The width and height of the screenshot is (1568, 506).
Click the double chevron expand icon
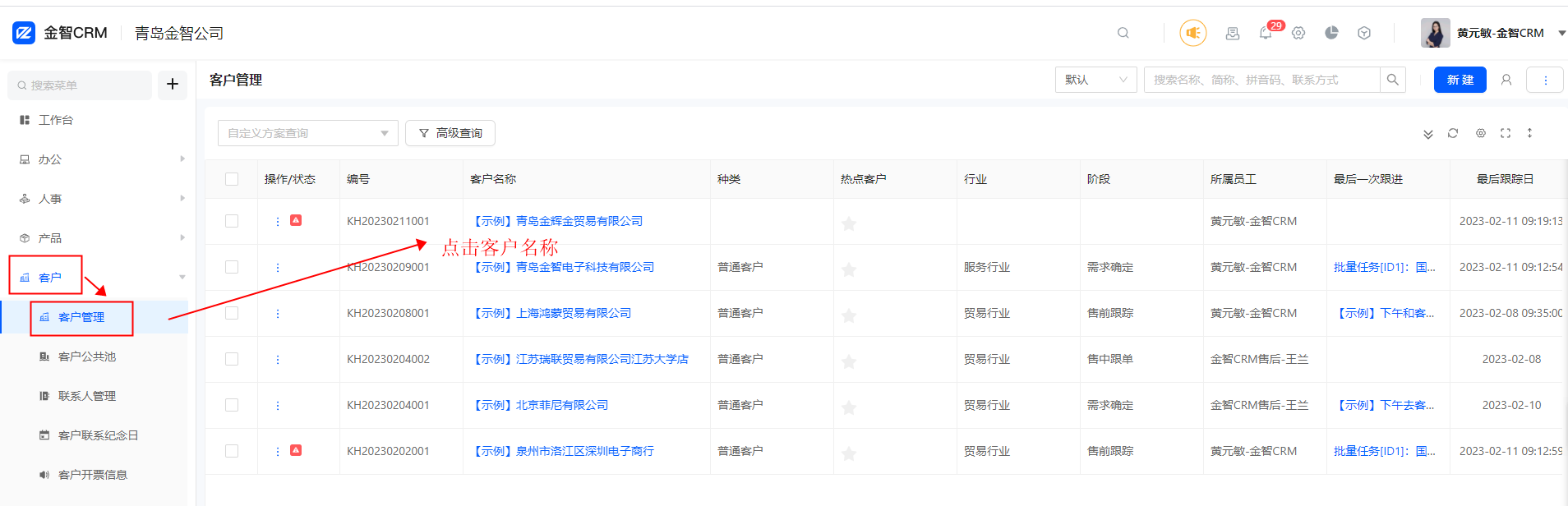1428,134
